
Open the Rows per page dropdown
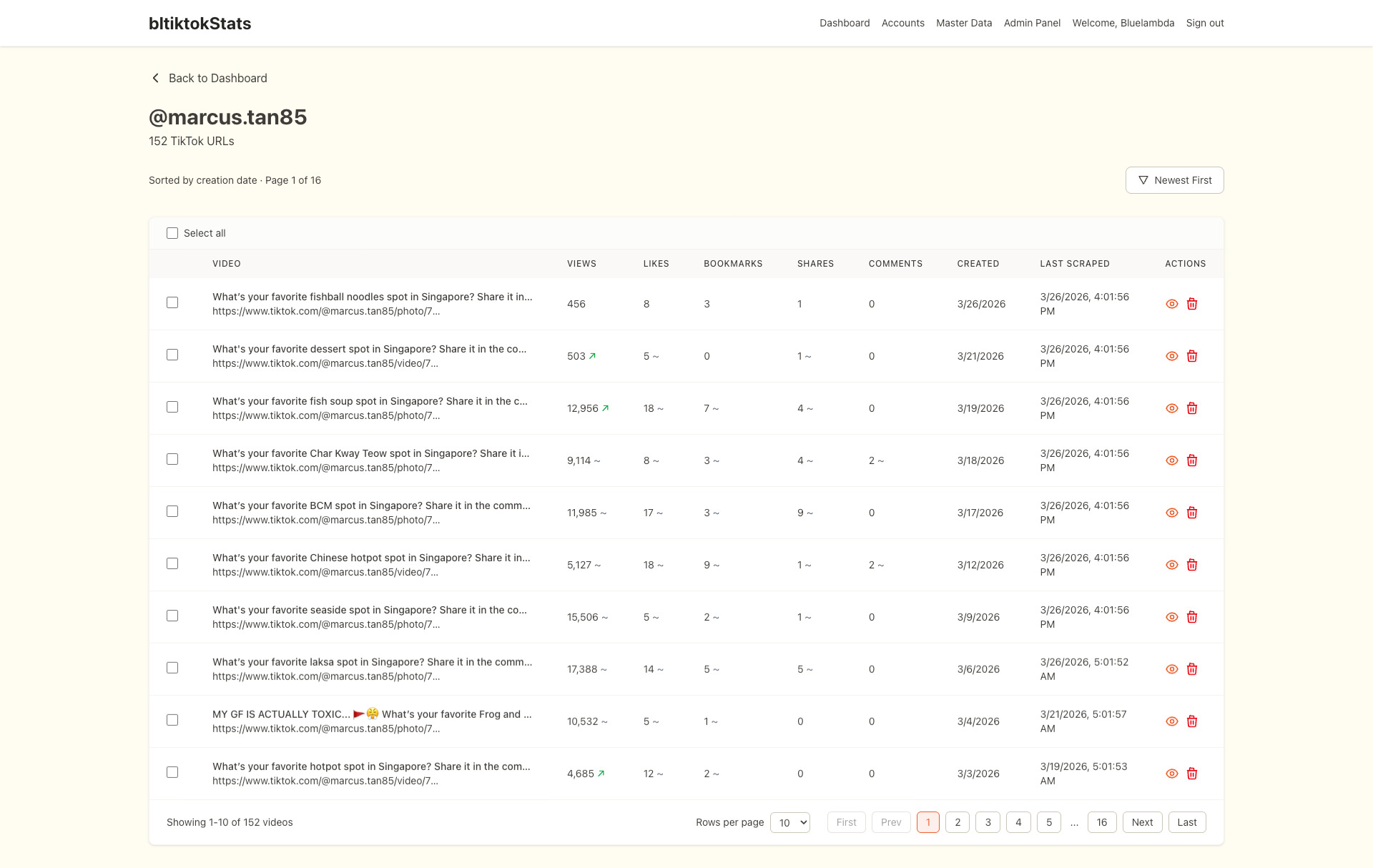click(789, 822)
